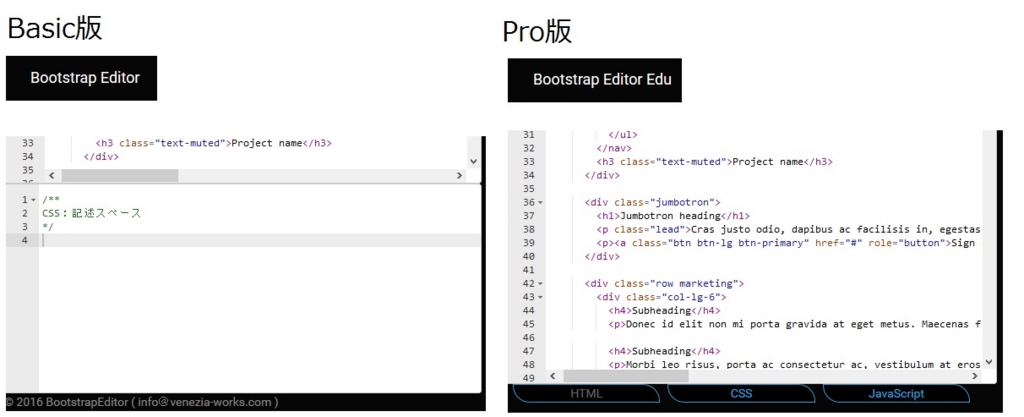This screenshot has height=417, width=1024.
Task: Click the 'Cras justo odio' lead paragraph line
Action: [x=789, y=230]
